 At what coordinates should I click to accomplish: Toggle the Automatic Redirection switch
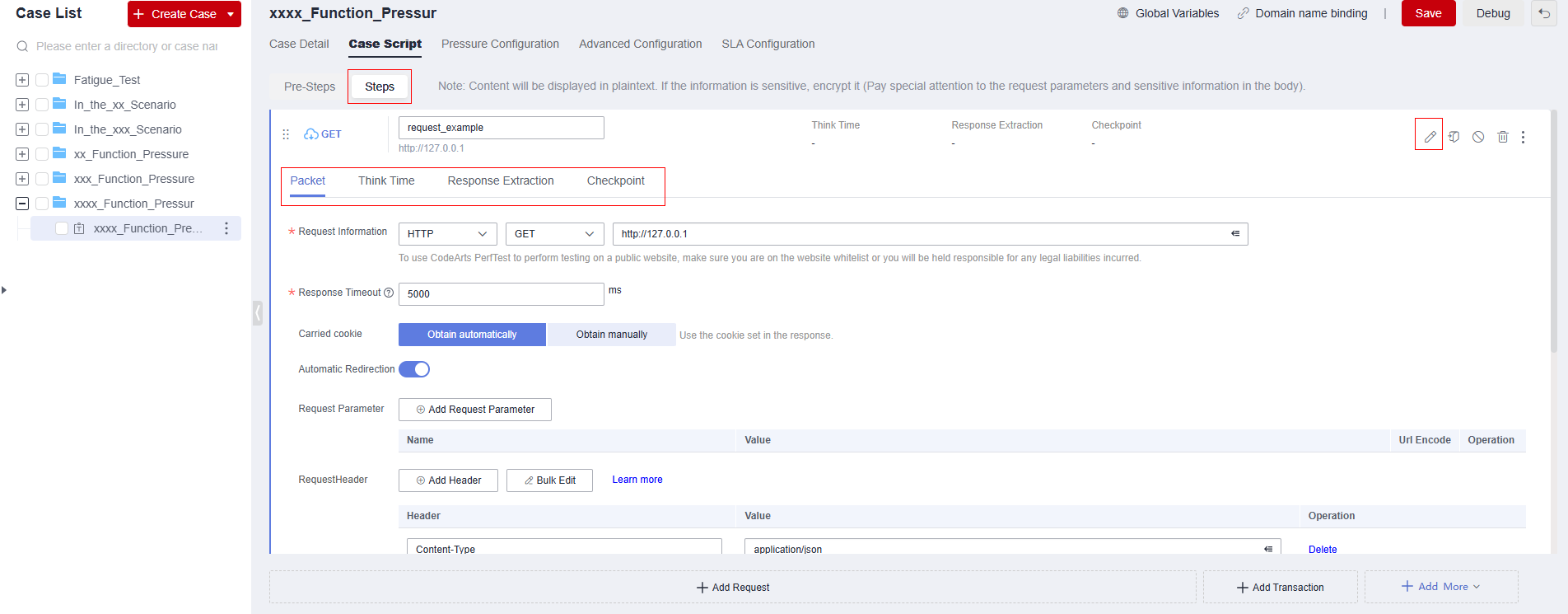414,369
